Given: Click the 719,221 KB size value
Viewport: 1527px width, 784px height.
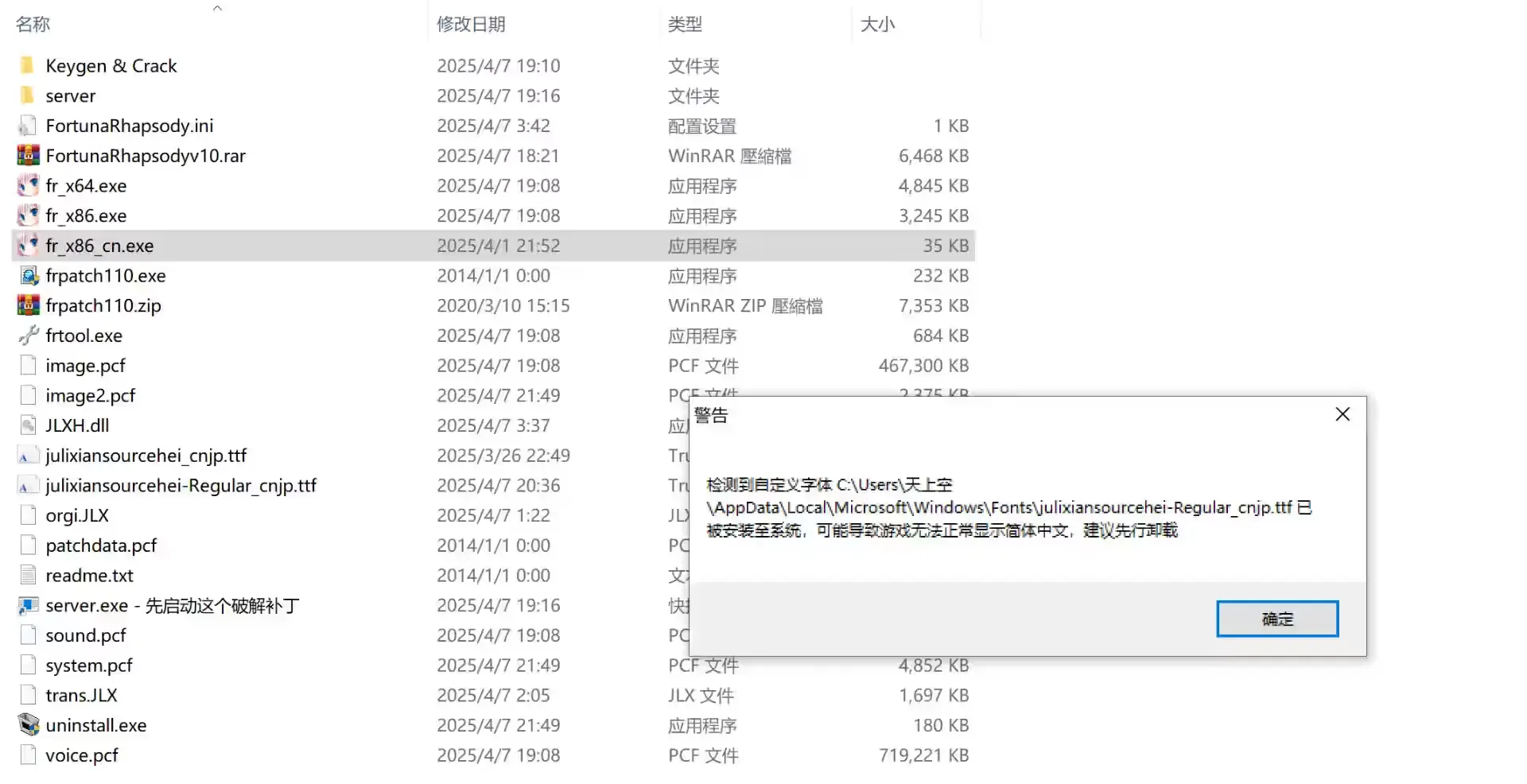Looking at the screenshot, I should click(923, 755).
